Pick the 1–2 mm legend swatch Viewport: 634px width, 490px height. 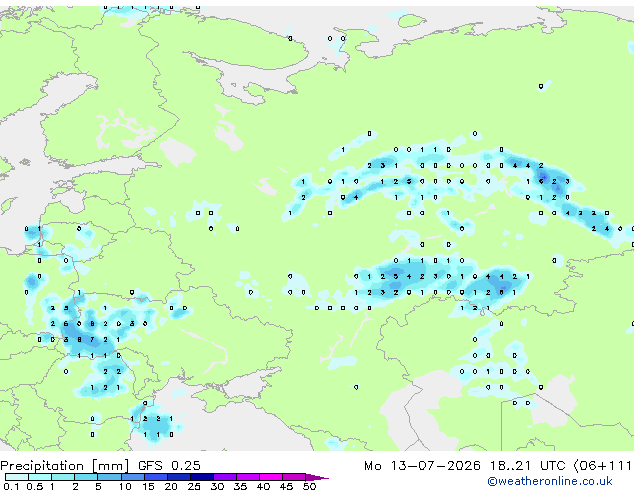63,477
